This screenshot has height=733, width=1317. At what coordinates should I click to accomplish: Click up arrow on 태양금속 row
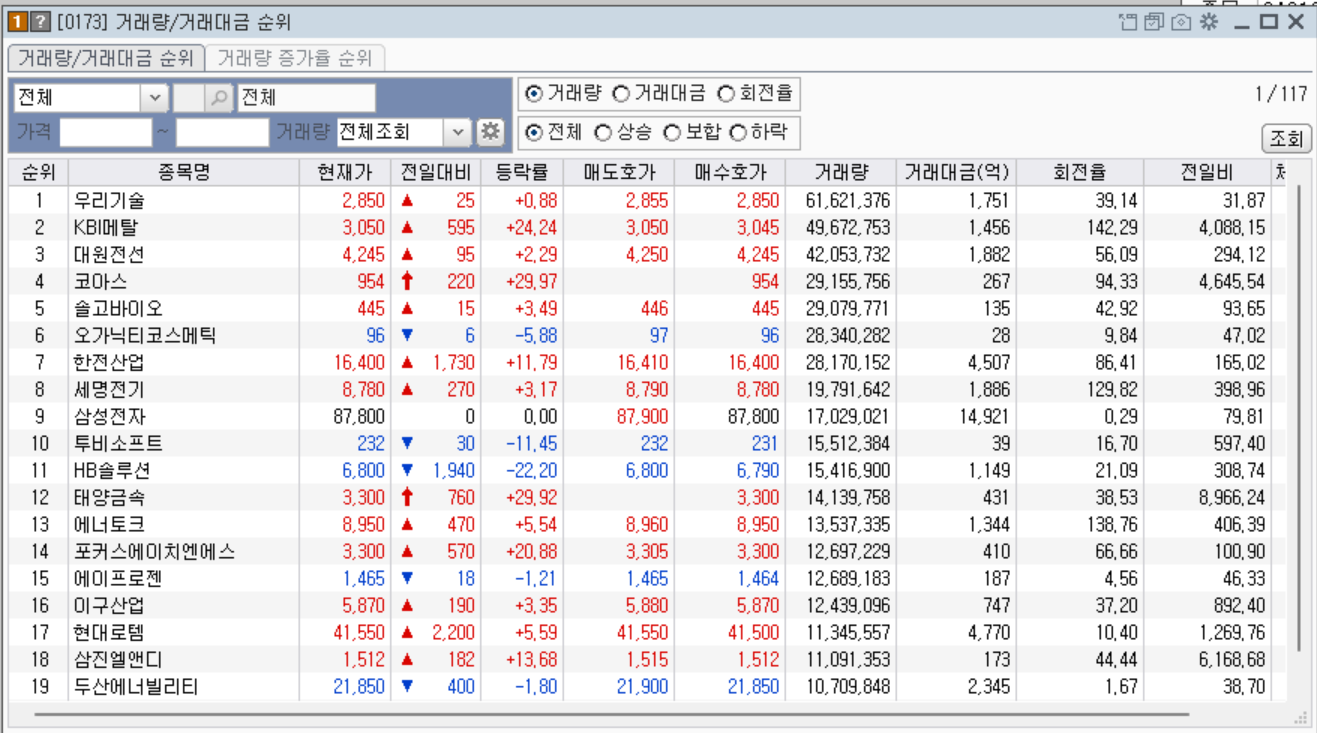click(x=407, y=498)
